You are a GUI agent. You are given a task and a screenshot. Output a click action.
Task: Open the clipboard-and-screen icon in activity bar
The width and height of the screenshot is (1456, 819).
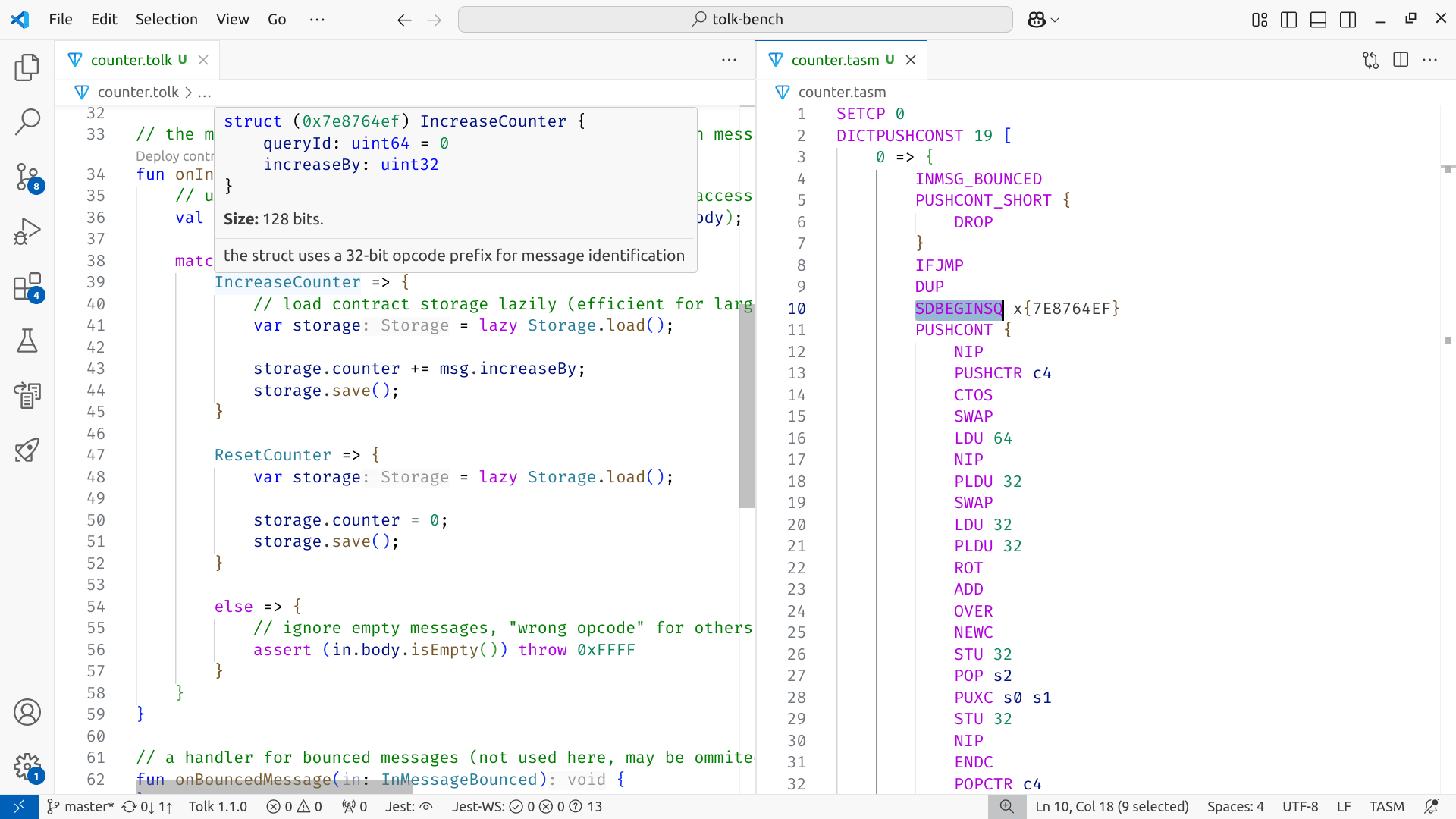coord(27,395)
